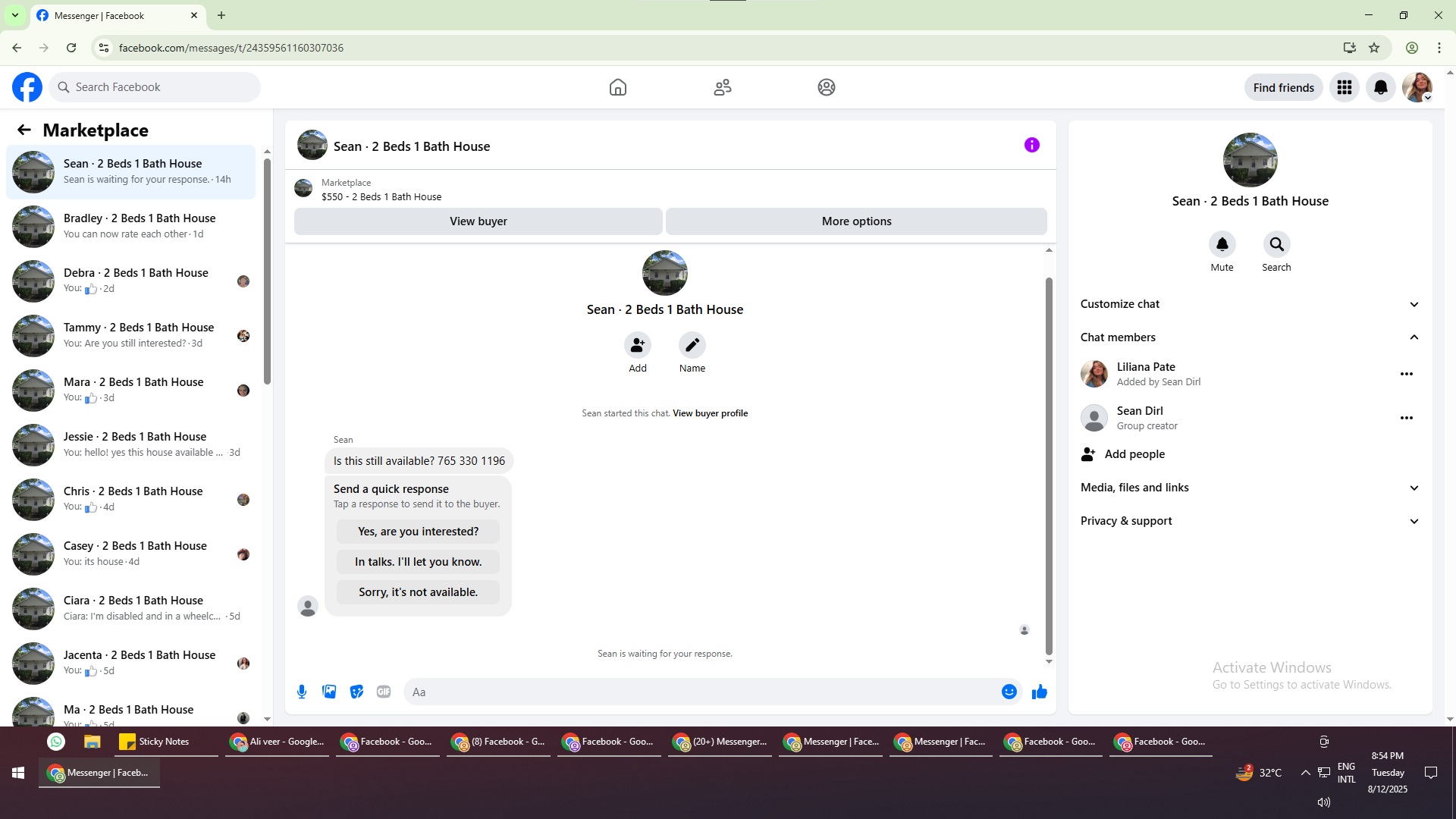Open the sticker picker icon
The image size is (1456, 819).
[x=356, y=692]
